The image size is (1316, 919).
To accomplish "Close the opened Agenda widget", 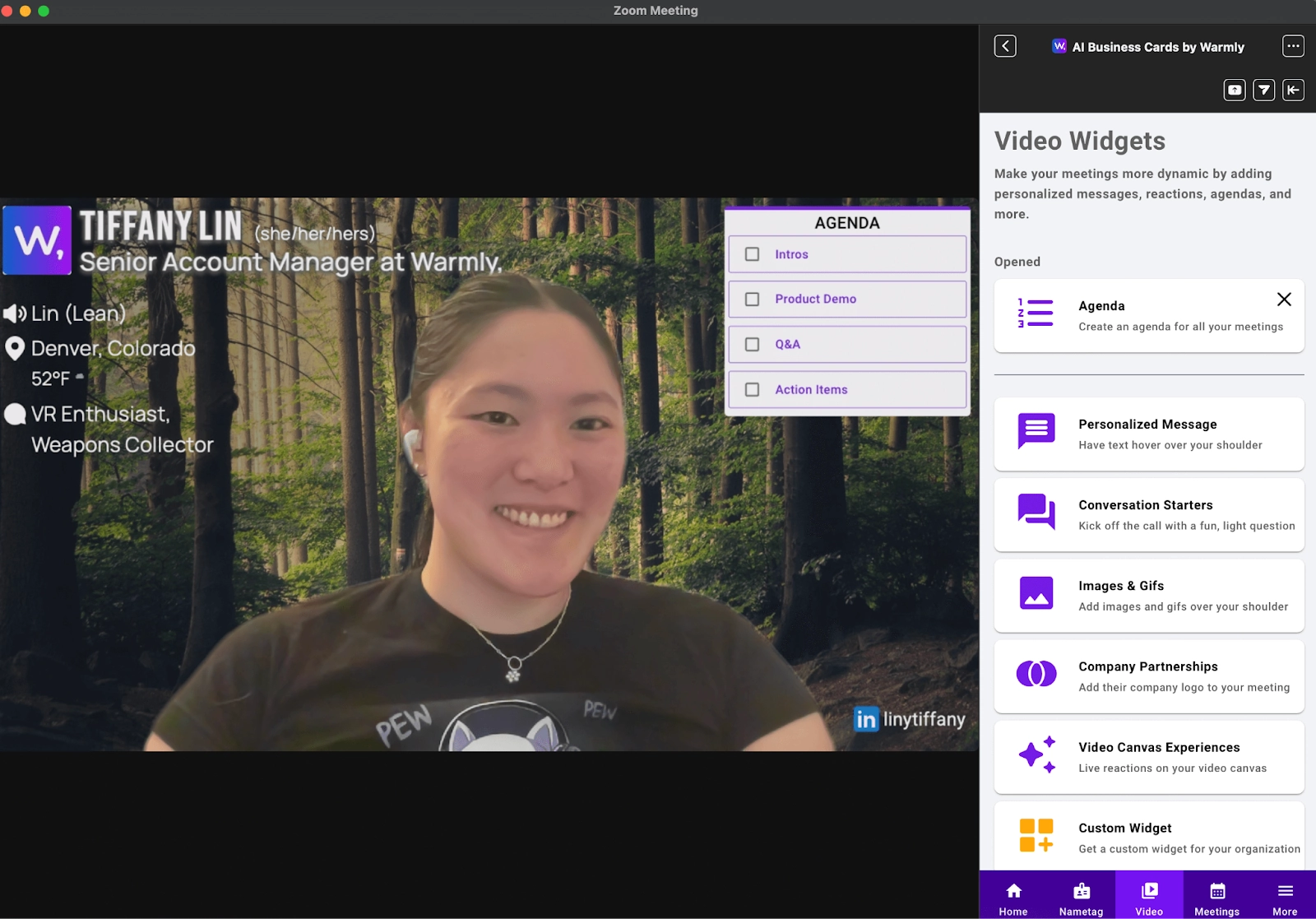I will [1284, 299].
